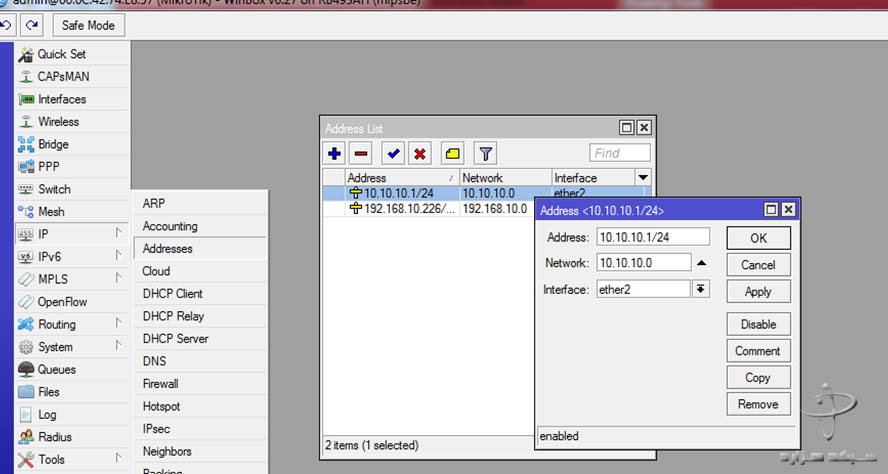Select DHCP Server in IP submenu
This screenshot has width=888, height=474.
(x=200, y=339)
